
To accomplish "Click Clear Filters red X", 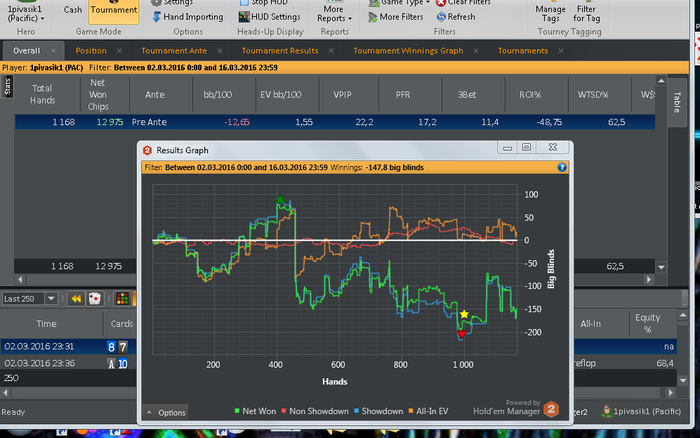I will tap(441, 3).
